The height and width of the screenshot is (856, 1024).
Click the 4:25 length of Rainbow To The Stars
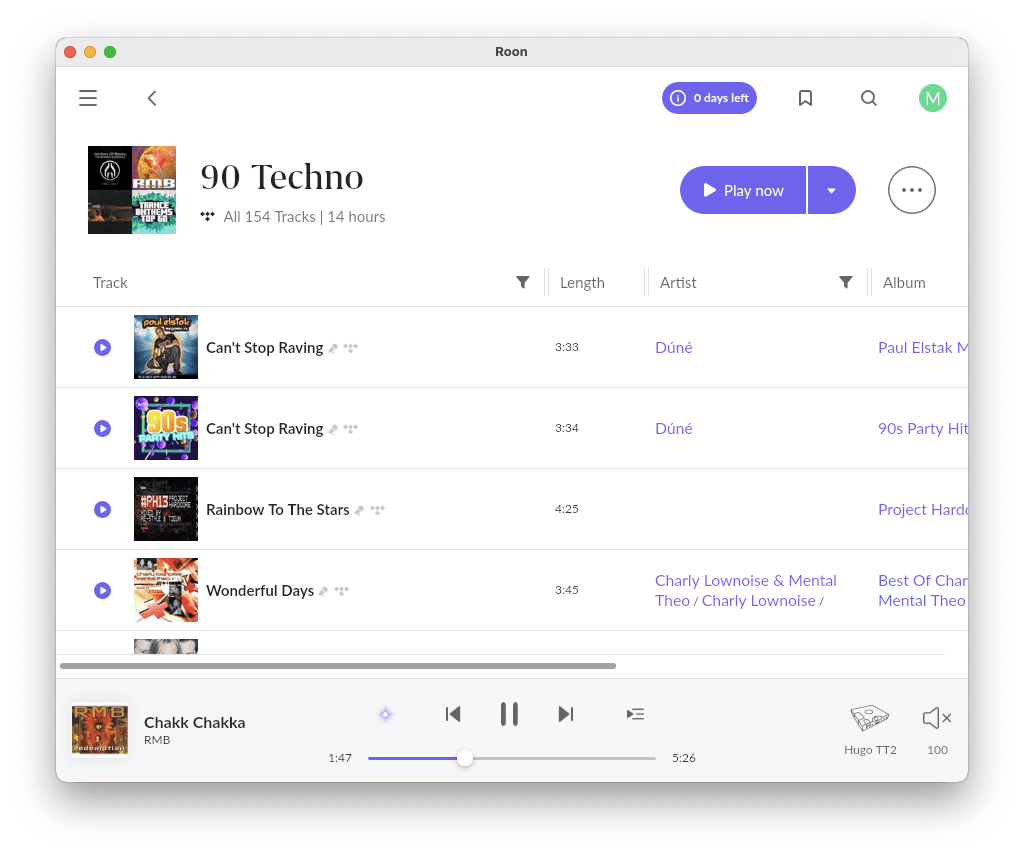pyautogui.click(x=567, y=509)
